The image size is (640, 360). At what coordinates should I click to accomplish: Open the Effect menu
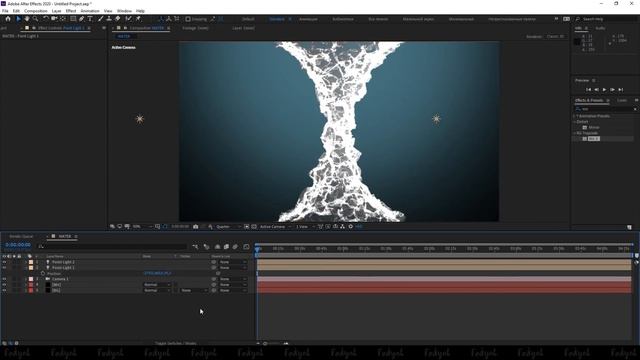coord(71,11)
